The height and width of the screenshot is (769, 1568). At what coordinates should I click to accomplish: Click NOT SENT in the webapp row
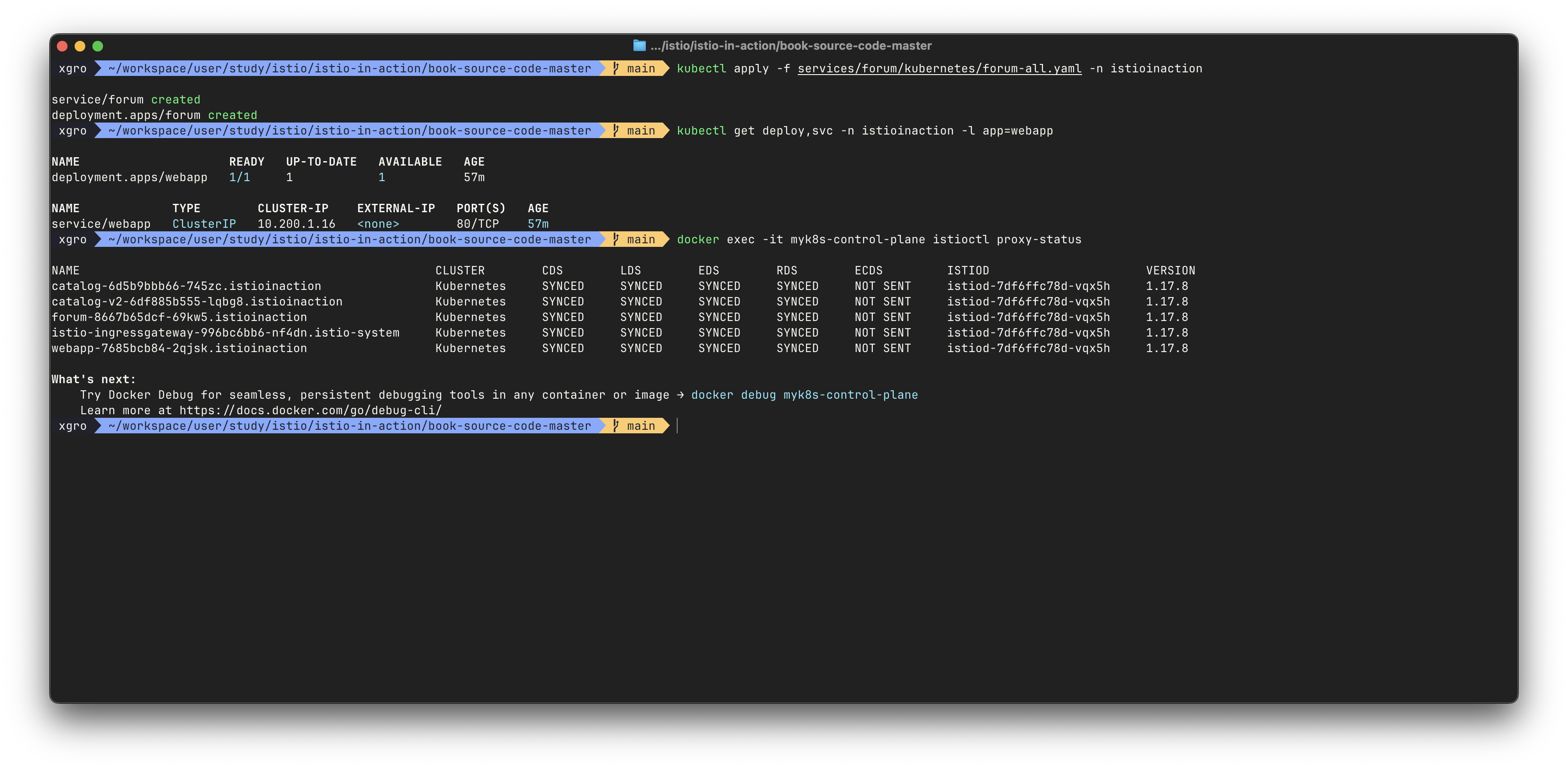(883, 349)
